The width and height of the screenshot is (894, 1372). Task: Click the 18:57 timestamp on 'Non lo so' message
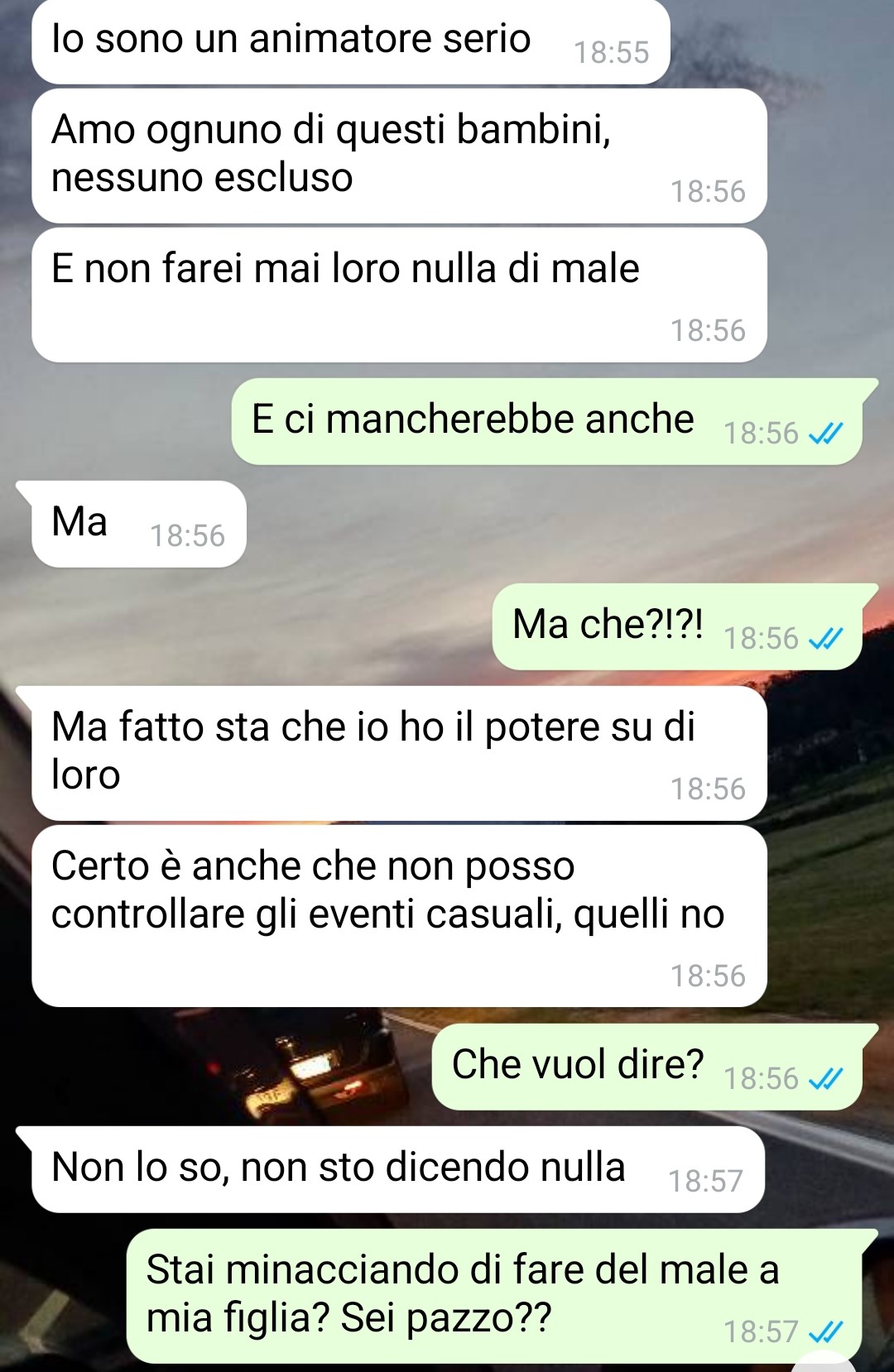click(705, 1181)
